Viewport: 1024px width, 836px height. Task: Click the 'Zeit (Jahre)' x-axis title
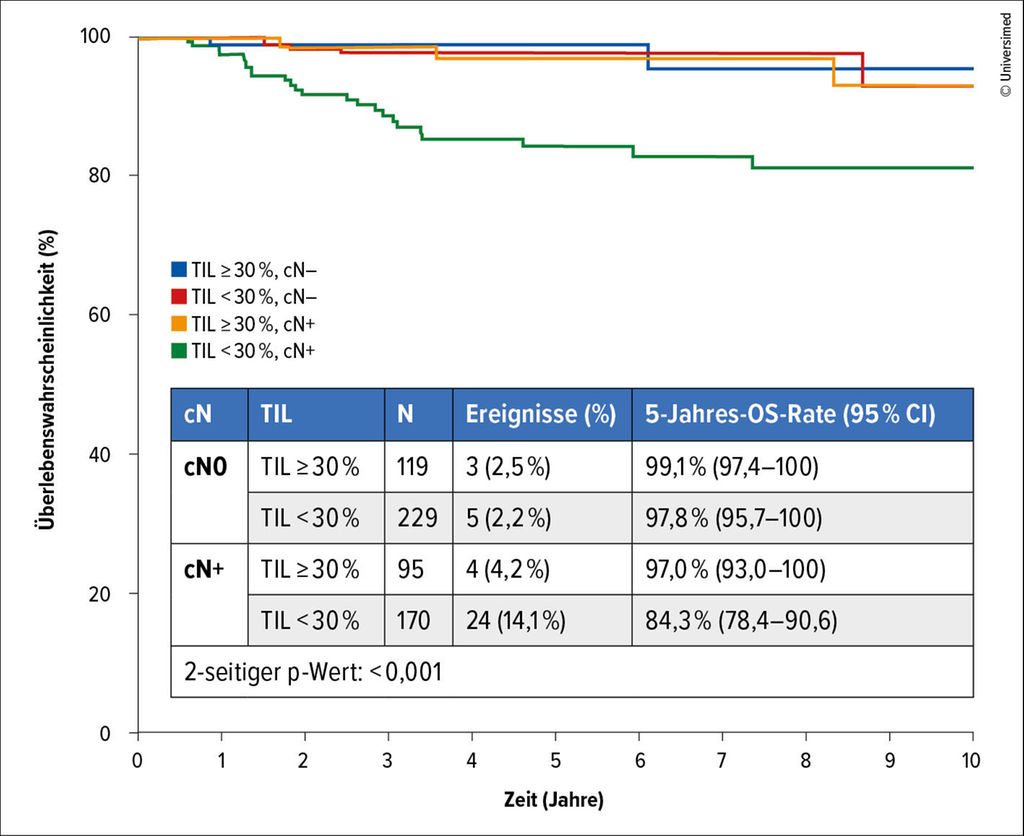554,801
